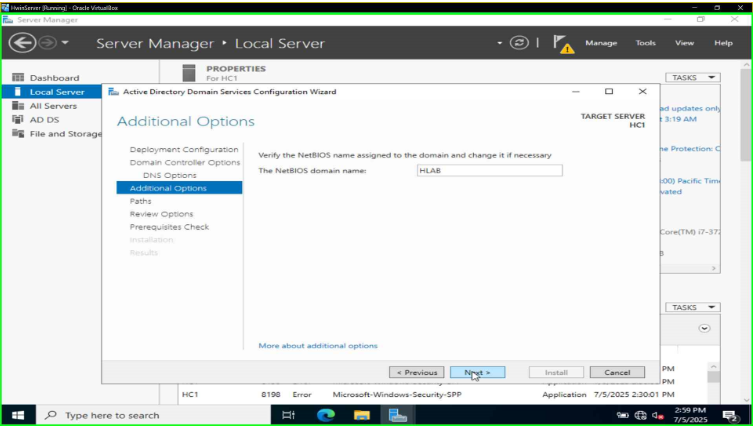Click the Dashboard sidebar icon

click(x=18, y=77)
